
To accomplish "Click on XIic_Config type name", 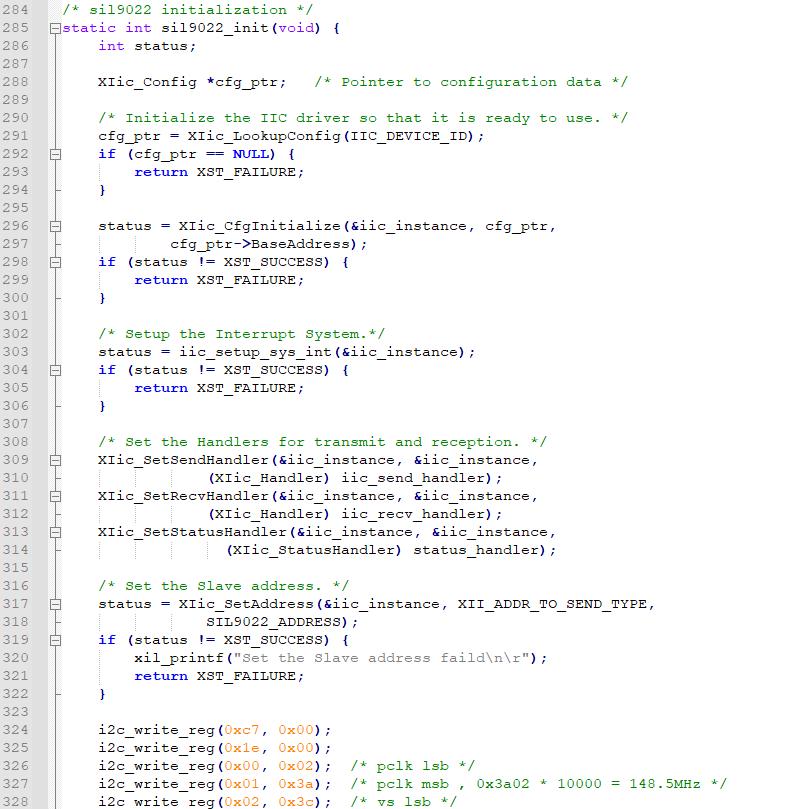I will click(148, 82).
